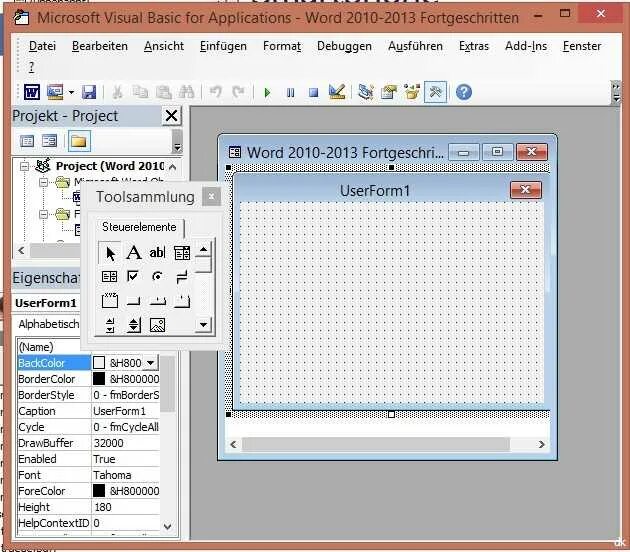Close the Projekt - Project panel

click(172, 116)
